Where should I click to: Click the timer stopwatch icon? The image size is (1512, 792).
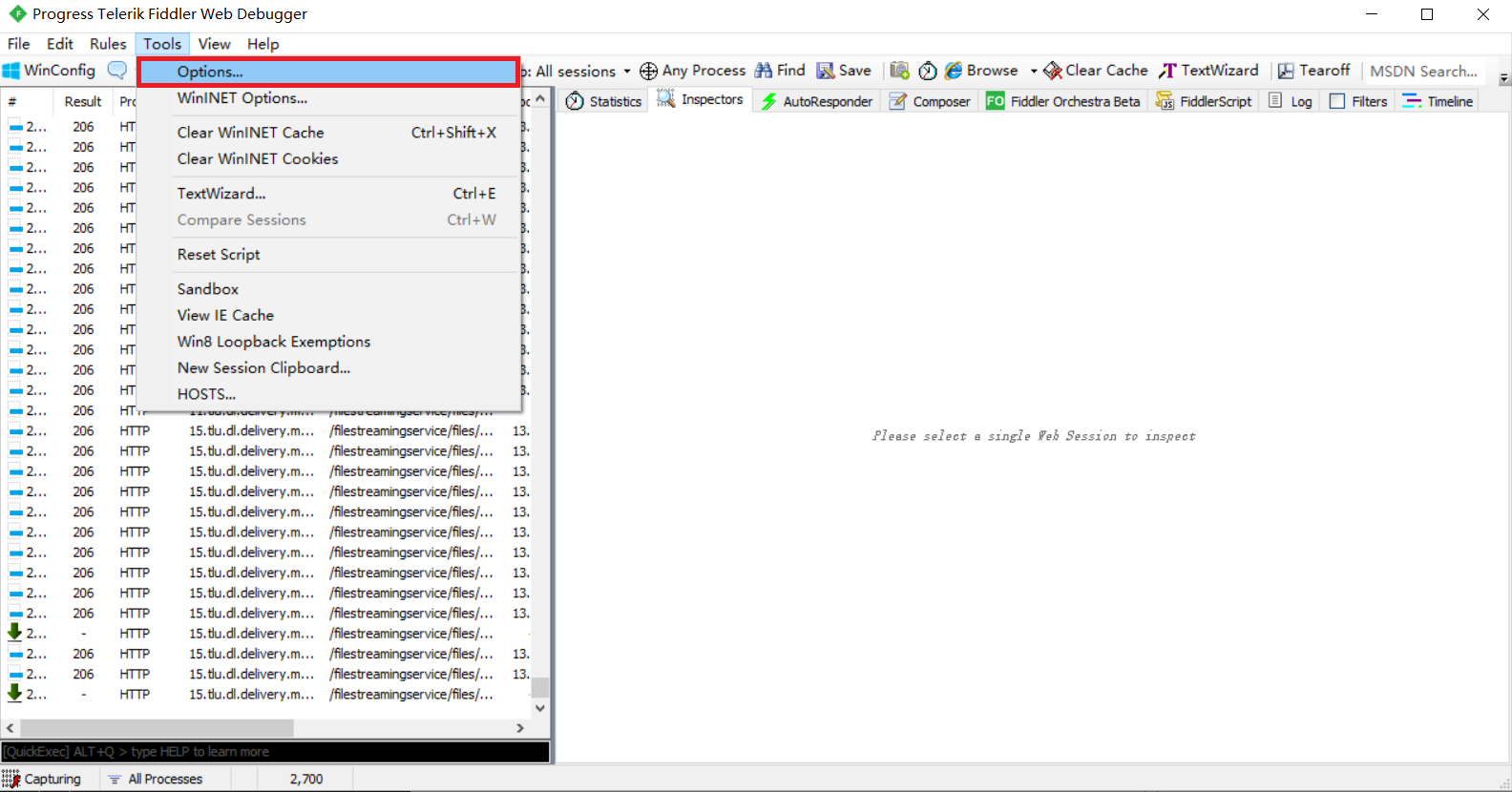(x=928, y=71)
